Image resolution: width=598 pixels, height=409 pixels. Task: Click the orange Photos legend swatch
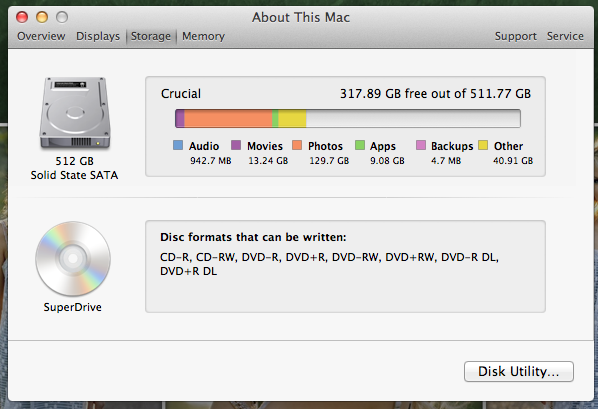click(x=297, y=145)
